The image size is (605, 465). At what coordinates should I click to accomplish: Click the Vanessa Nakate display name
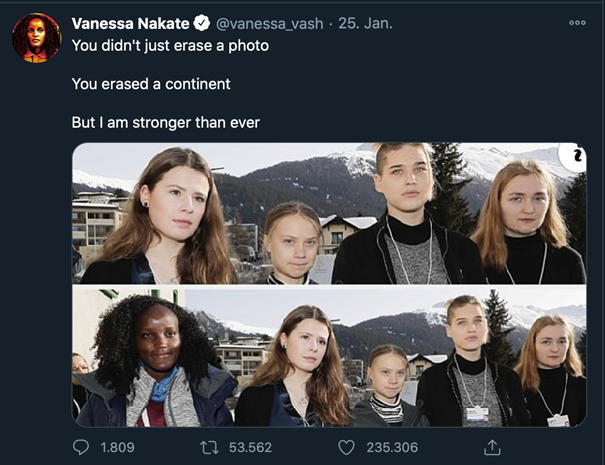pos(129,23)
